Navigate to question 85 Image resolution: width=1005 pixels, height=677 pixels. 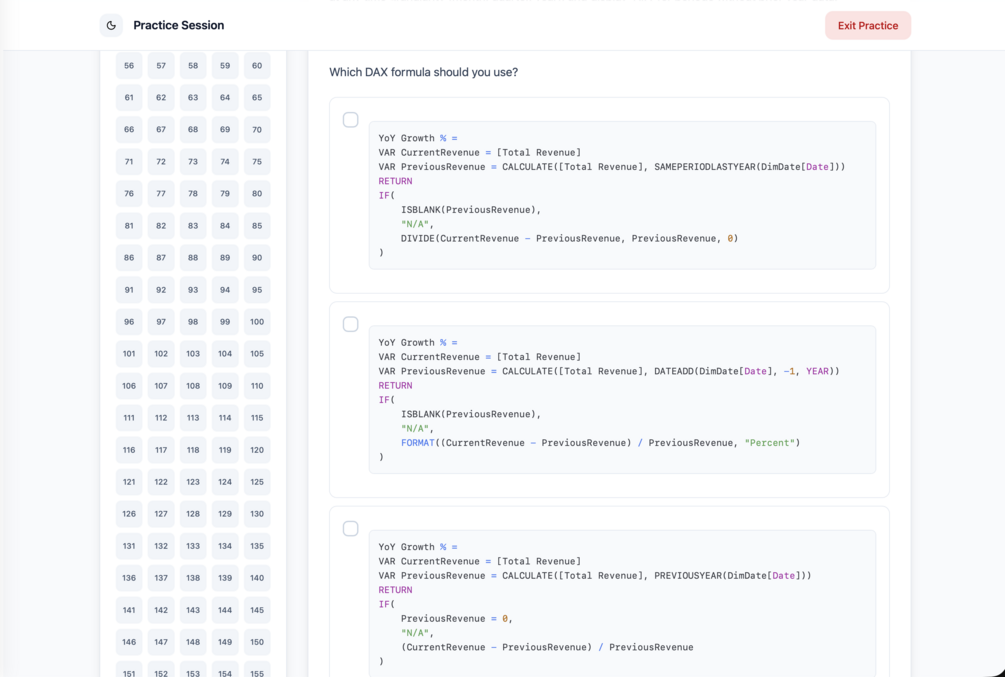[257, 226]
